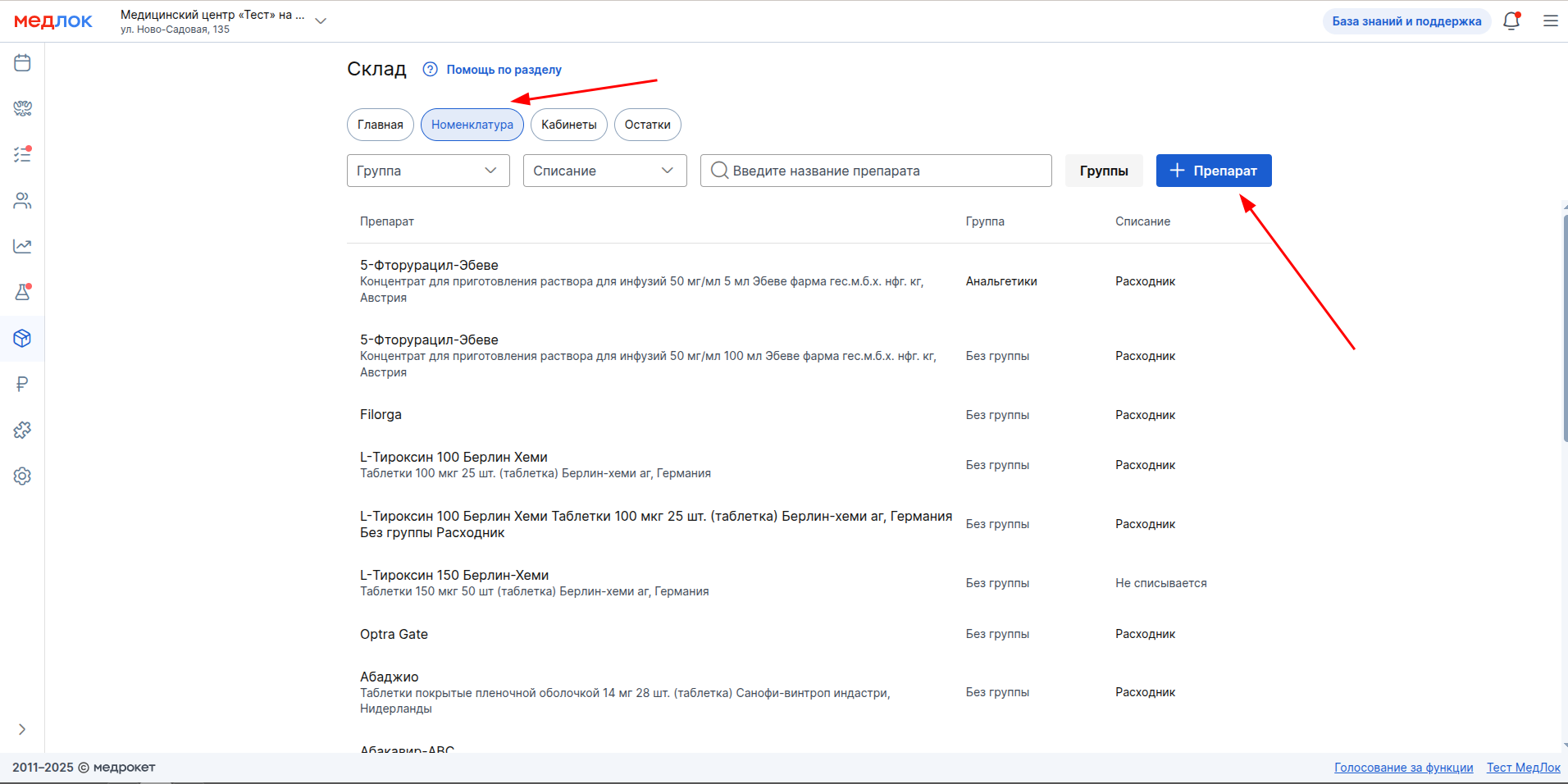Click the Препарат column header

[387, 221]
